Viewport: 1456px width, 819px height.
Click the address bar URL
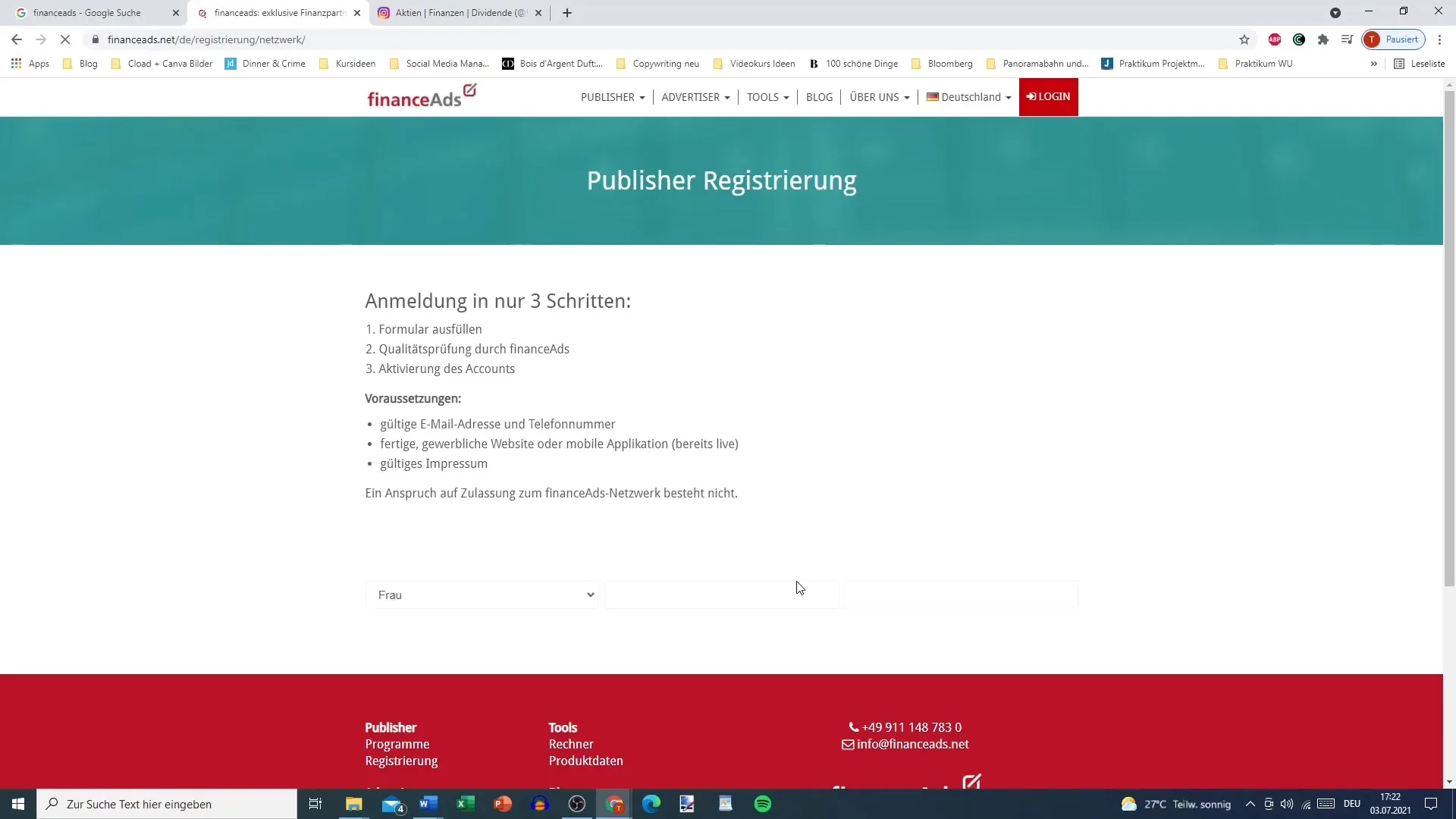pos(206,39)
